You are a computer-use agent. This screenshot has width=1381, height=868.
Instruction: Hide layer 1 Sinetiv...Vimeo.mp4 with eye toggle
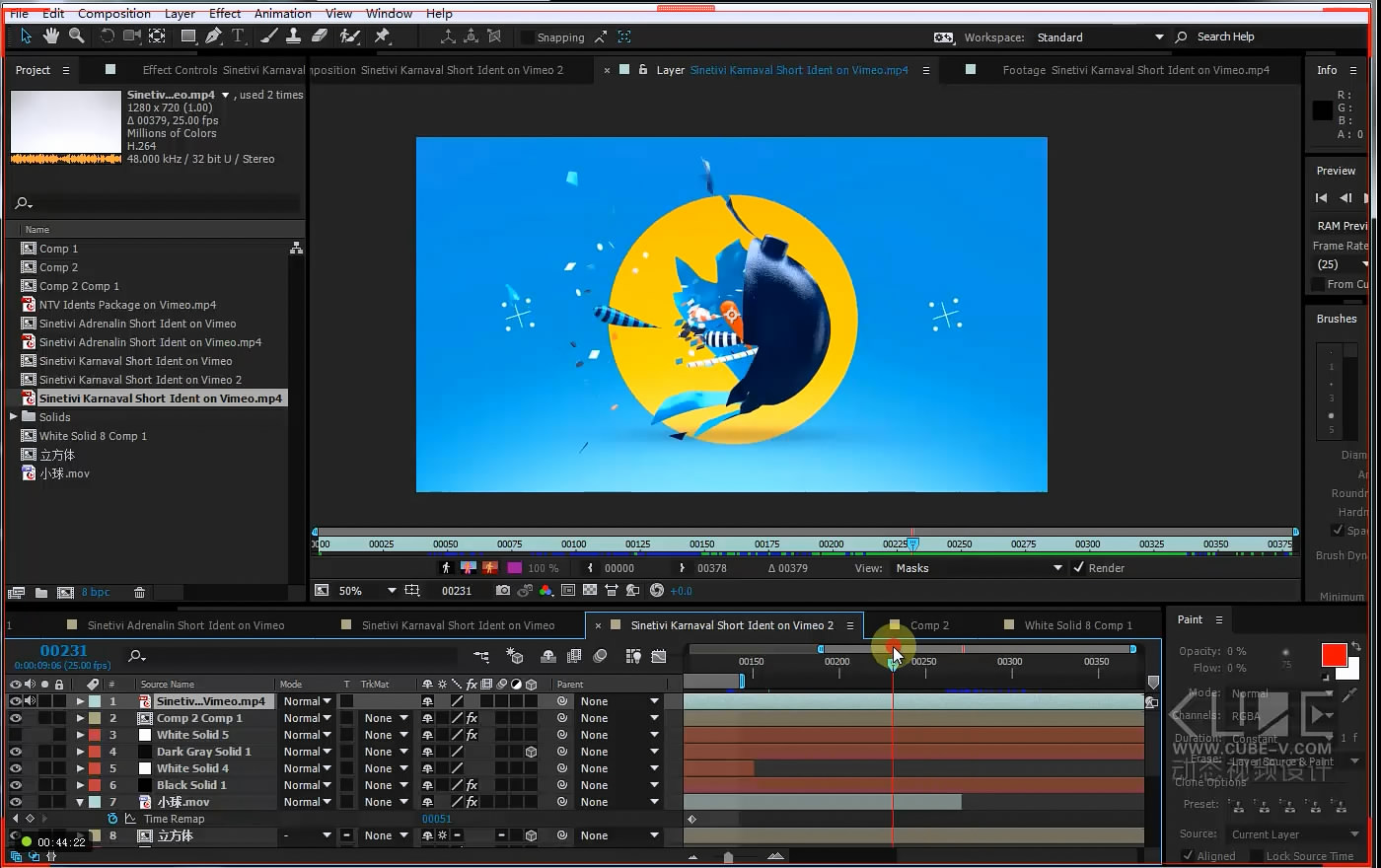15,701
